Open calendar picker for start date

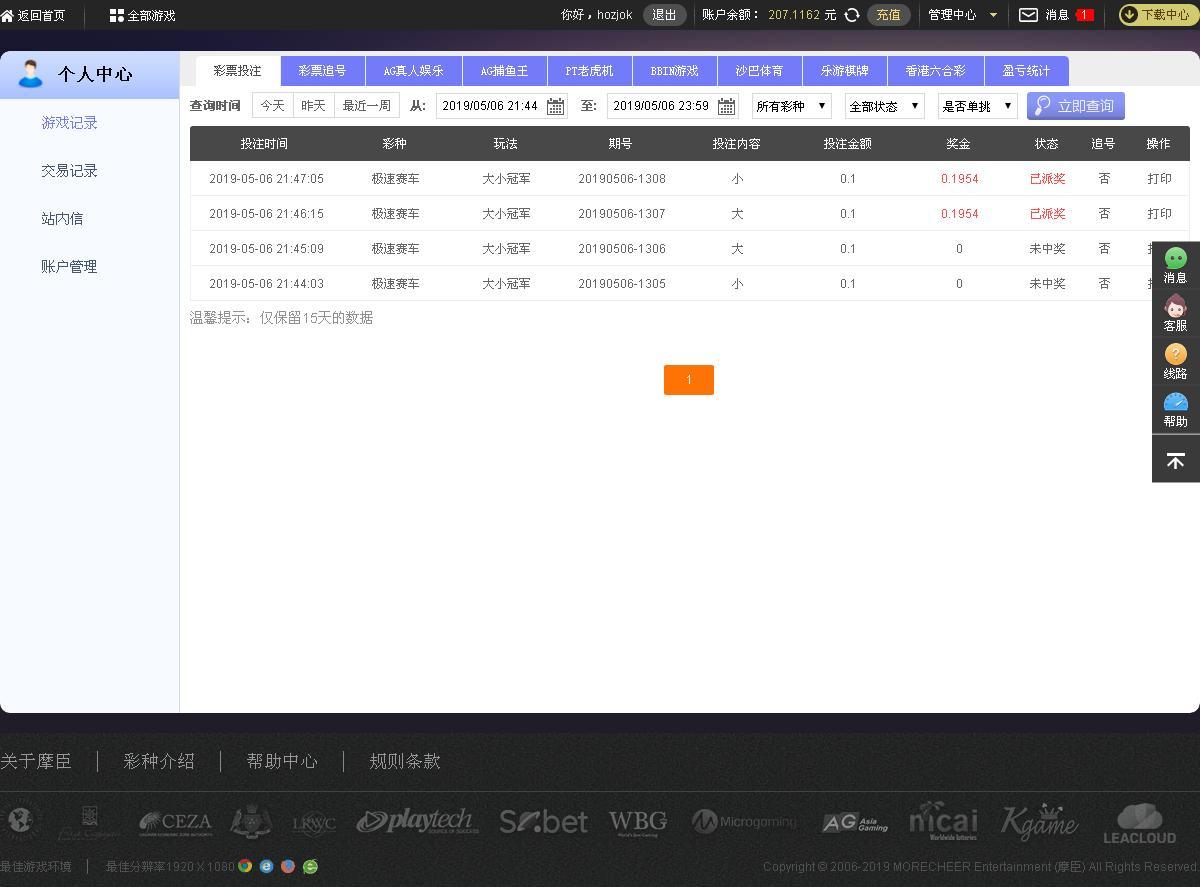click(555, 106)
